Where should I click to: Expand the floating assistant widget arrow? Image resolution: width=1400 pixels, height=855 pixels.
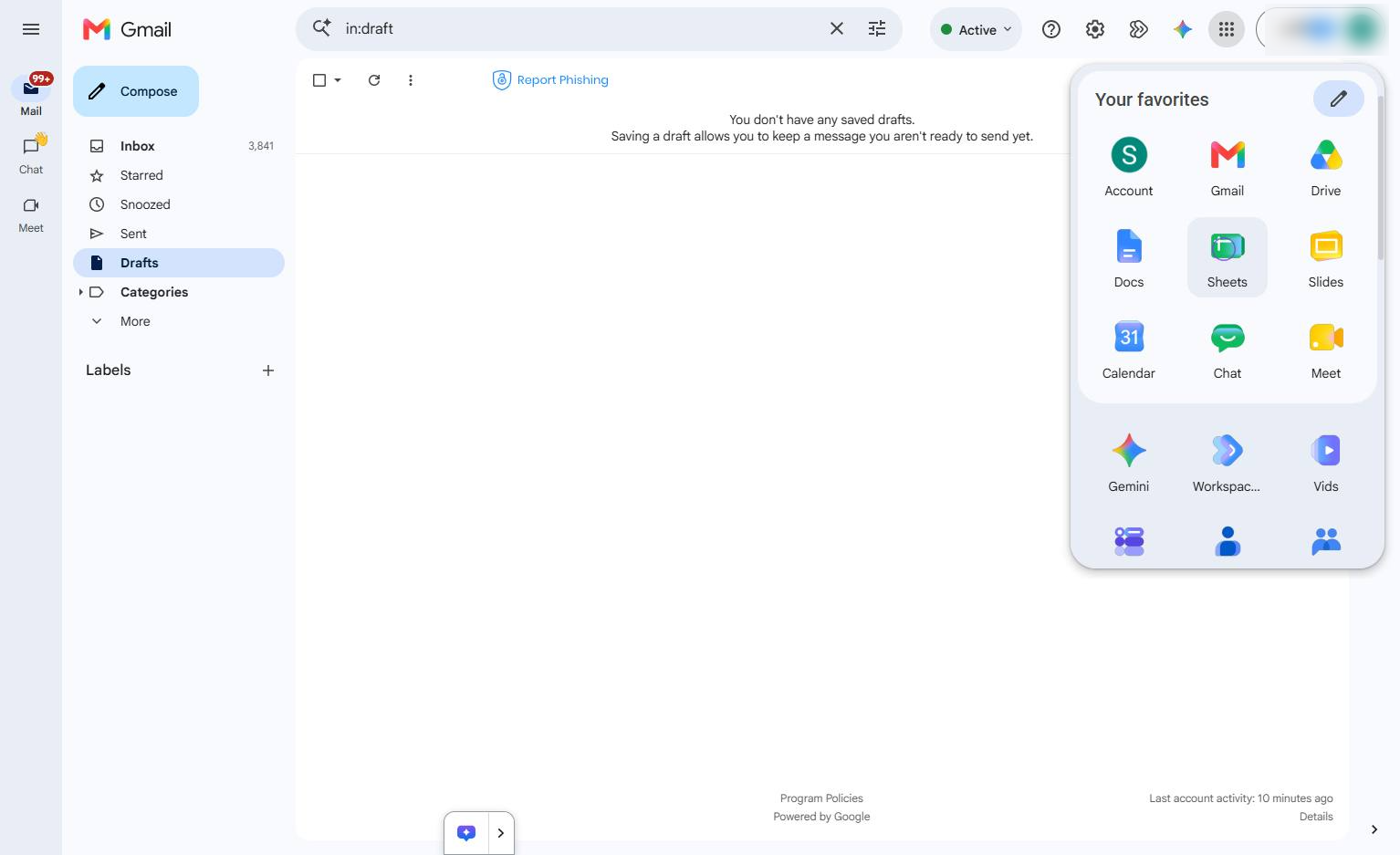(x=501, y=833)
